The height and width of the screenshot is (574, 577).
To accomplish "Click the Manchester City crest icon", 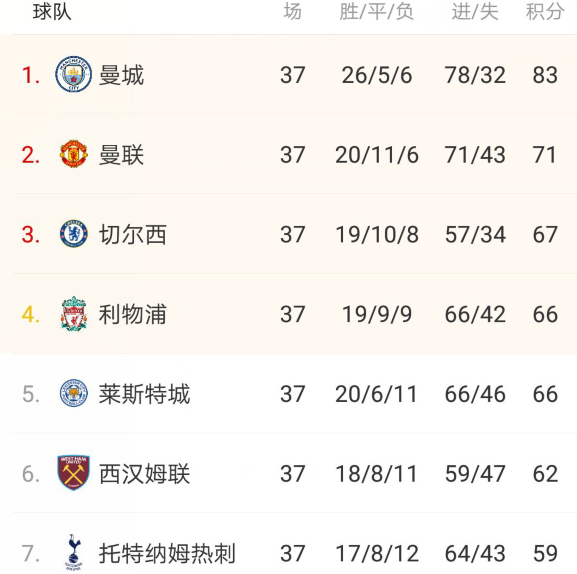I will pyautogui.click(x=74, y=74).
